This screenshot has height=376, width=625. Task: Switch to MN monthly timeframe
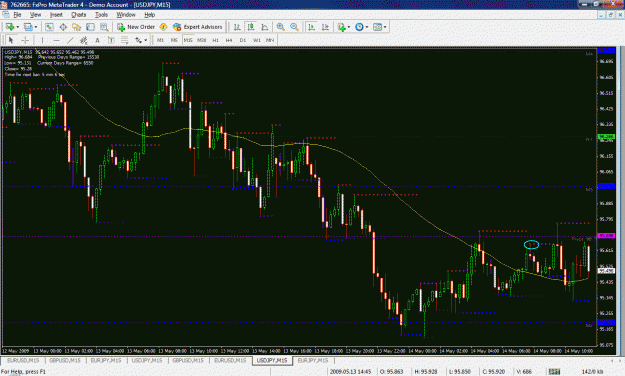point(270,40)
